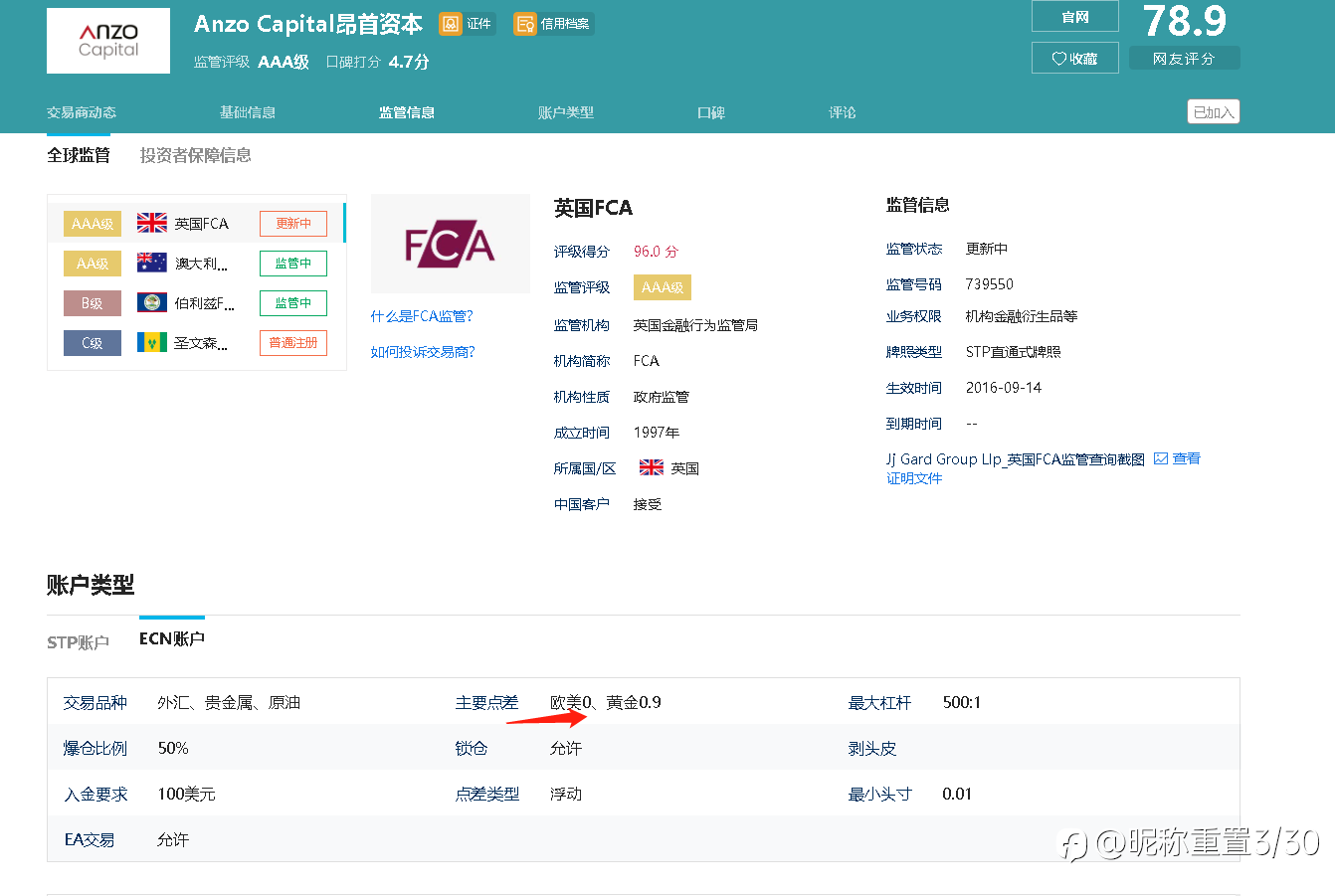Click 监管中 status for the Belize row
The image size is (1335, 896).
point(293,303)
